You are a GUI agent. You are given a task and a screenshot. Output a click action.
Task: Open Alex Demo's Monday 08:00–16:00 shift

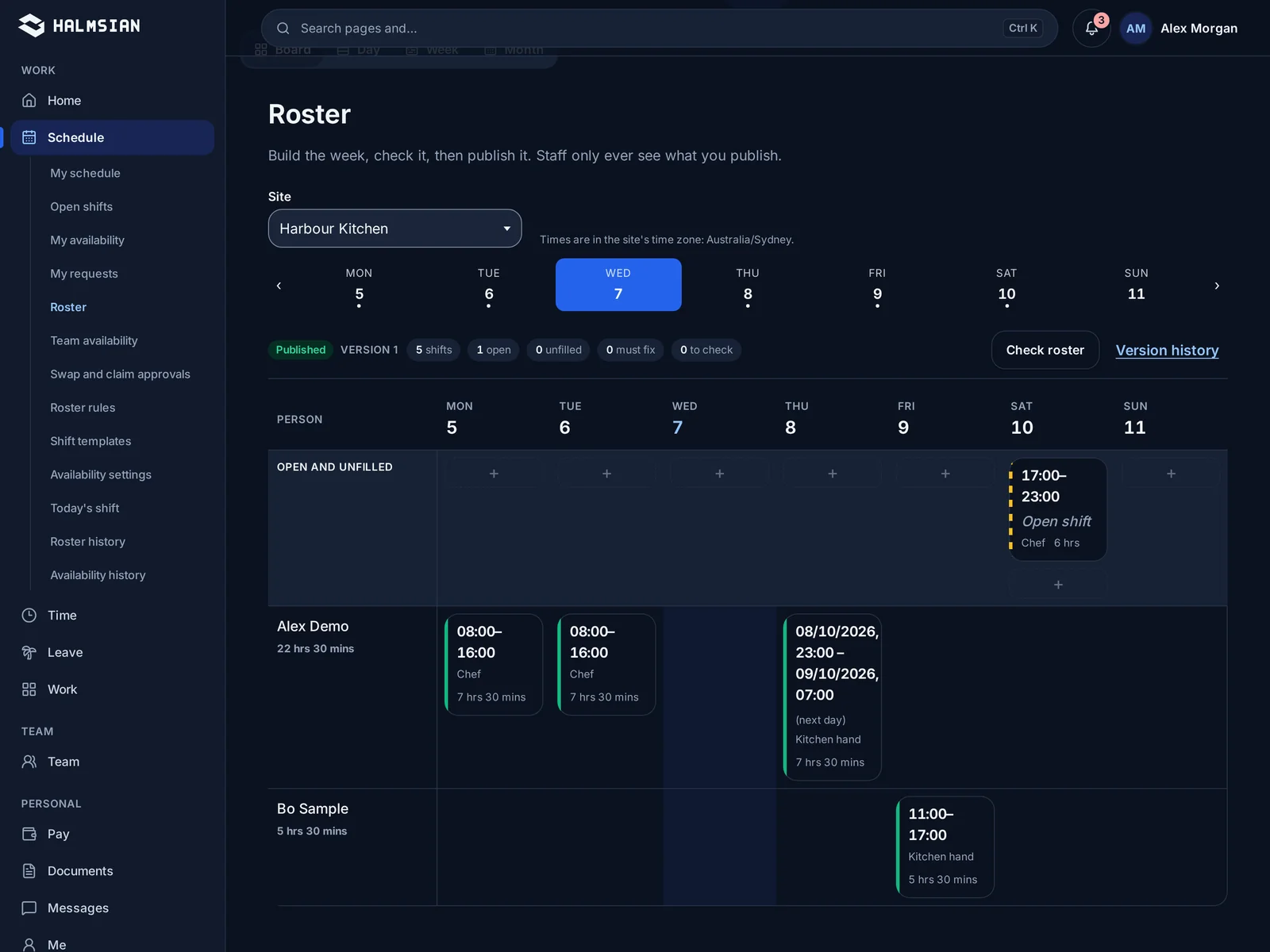pos(494,665)
